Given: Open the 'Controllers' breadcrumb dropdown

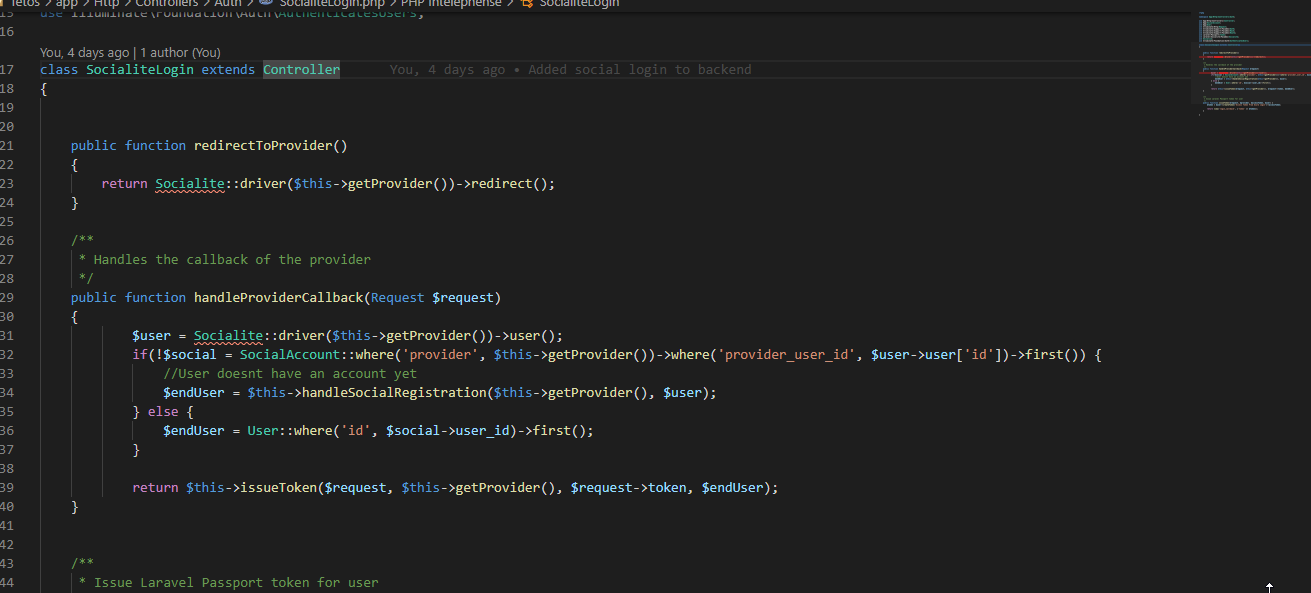Looking at the screenshot, I should (x=166, y=4).
